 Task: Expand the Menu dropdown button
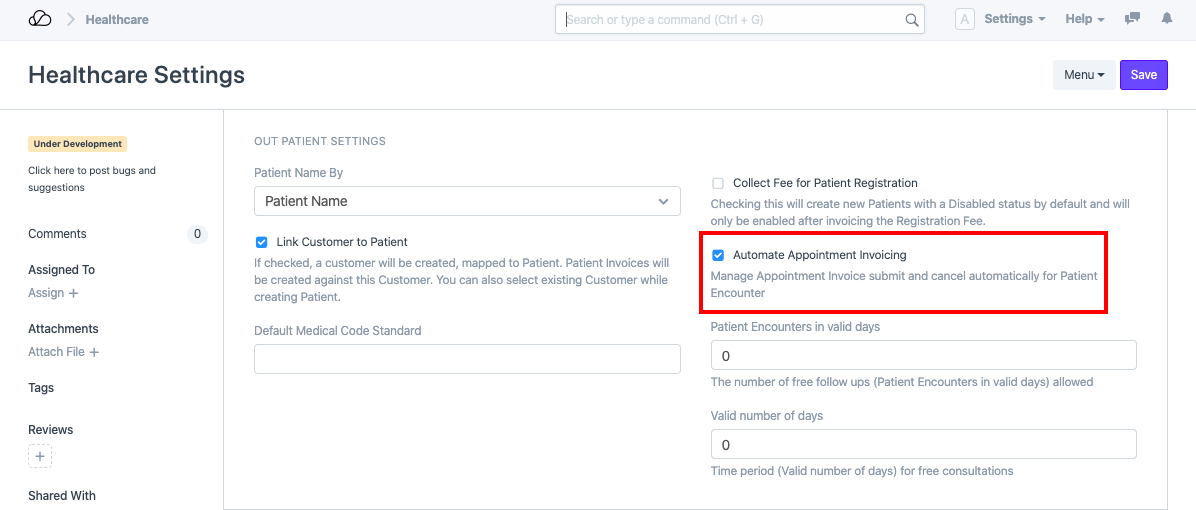tap(1084, 75)
